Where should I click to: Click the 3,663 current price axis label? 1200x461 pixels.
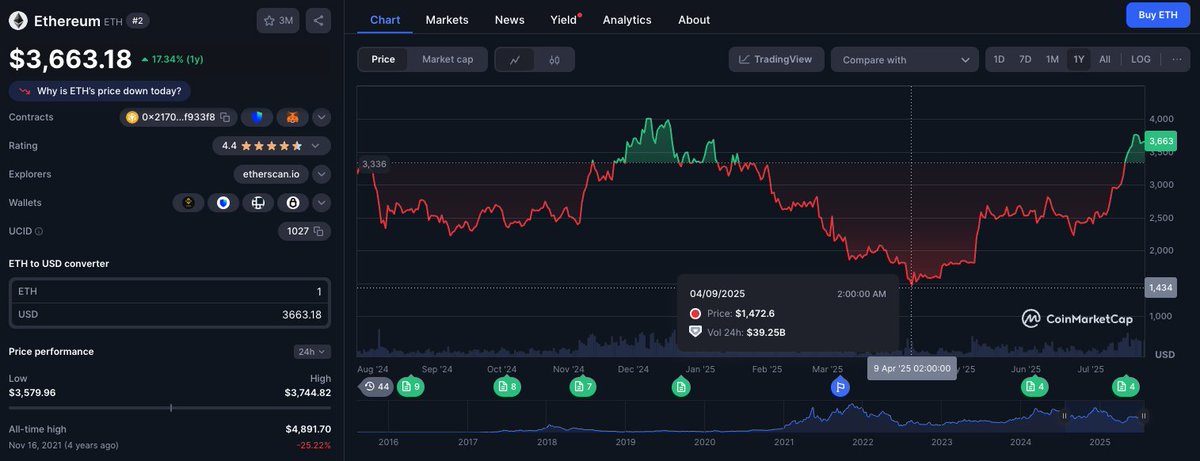1161,141
